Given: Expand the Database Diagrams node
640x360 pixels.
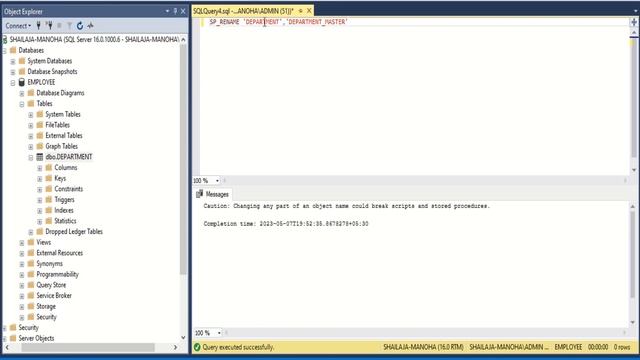Looking at the screenshot, I should point(22,93).
